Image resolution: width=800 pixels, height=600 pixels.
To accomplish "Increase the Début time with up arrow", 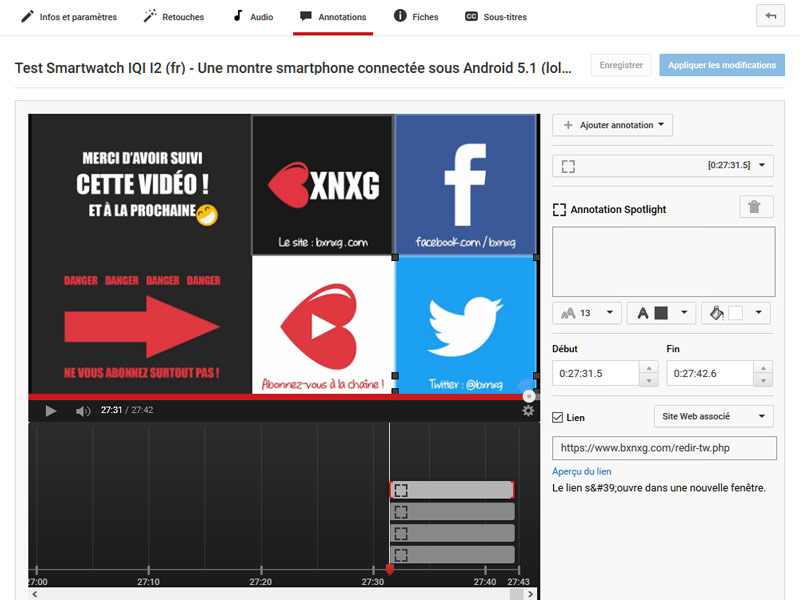I will pos(649,368).
